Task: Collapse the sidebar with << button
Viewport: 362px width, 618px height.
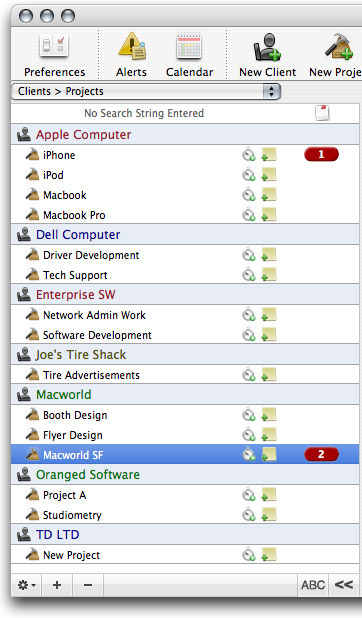Action: click(343, 585)
